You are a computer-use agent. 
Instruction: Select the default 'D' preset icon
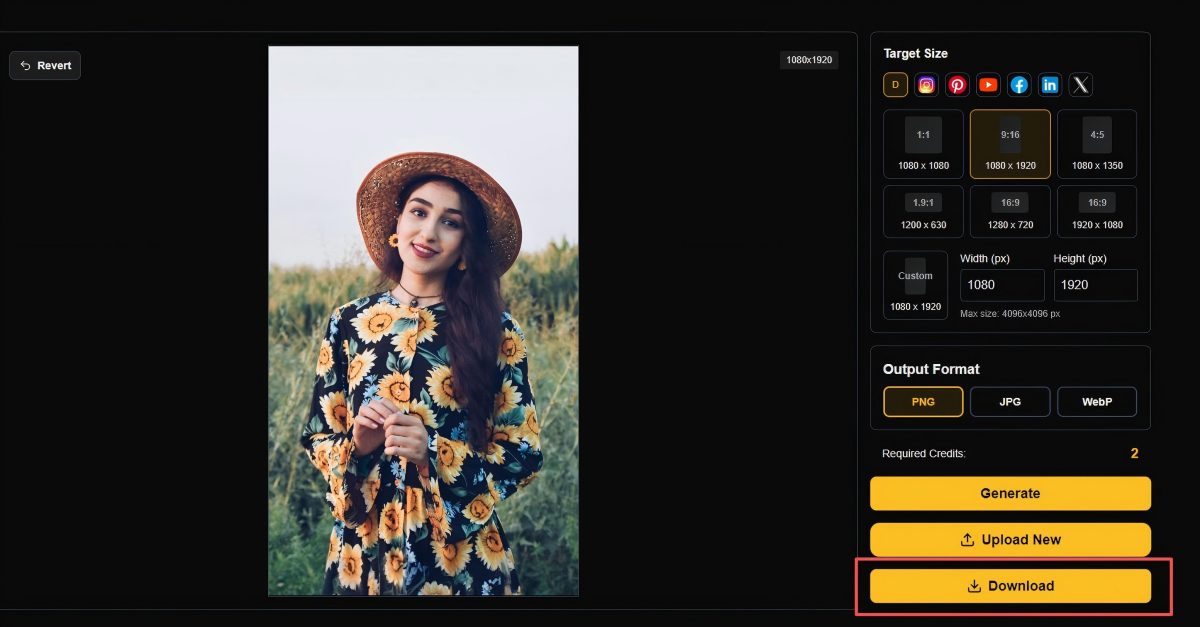[x=895, y=85]
